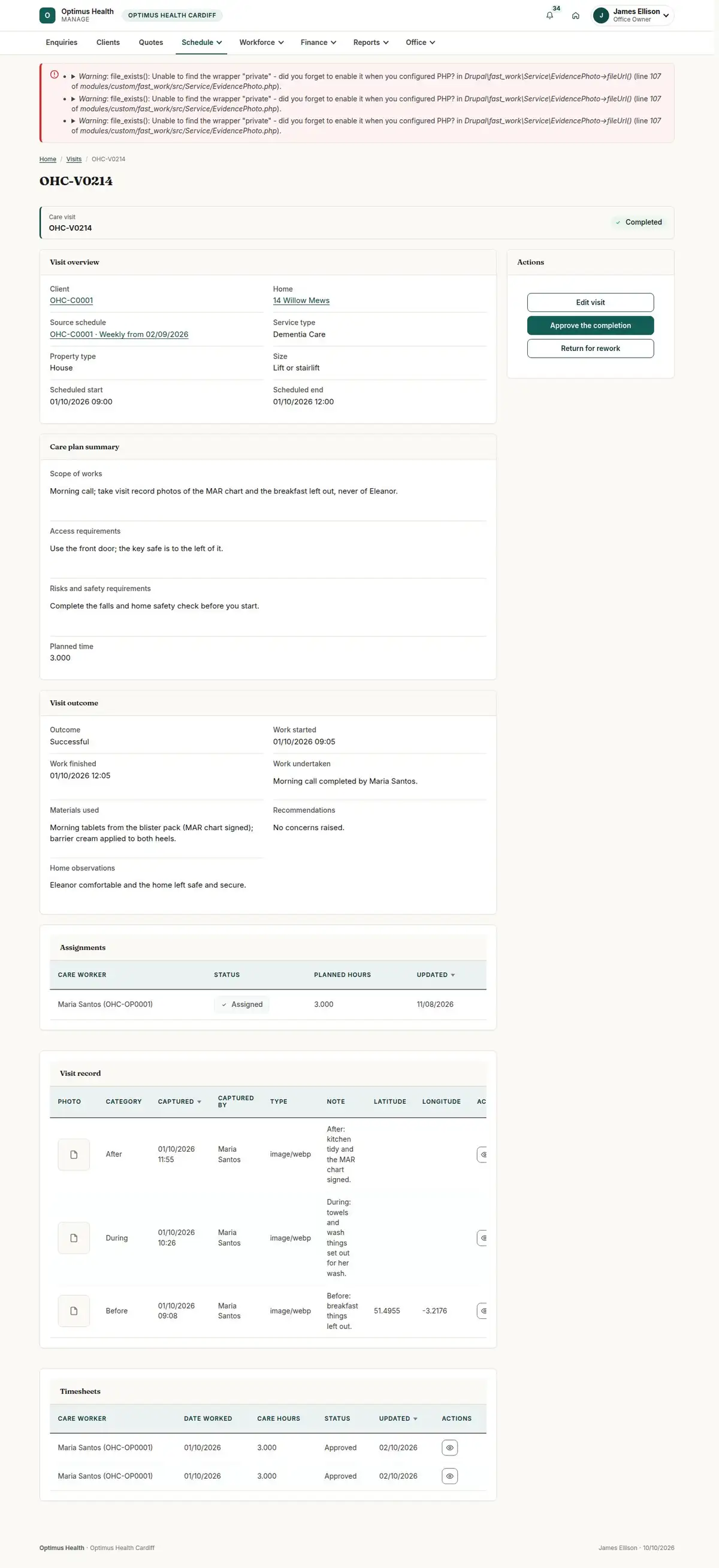Click the James Ellison avatar circle

601,15
